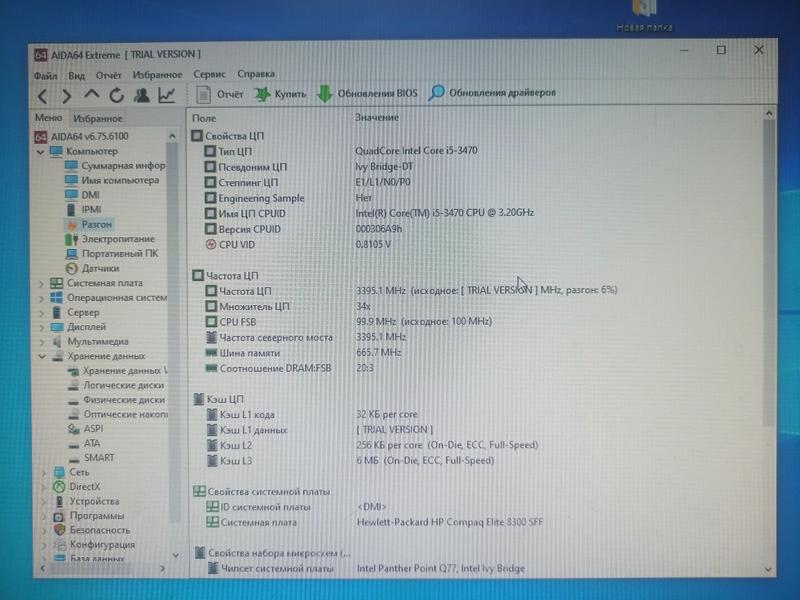
Task: Expand the Дисплей tree node
Action: tap(41, 328)
